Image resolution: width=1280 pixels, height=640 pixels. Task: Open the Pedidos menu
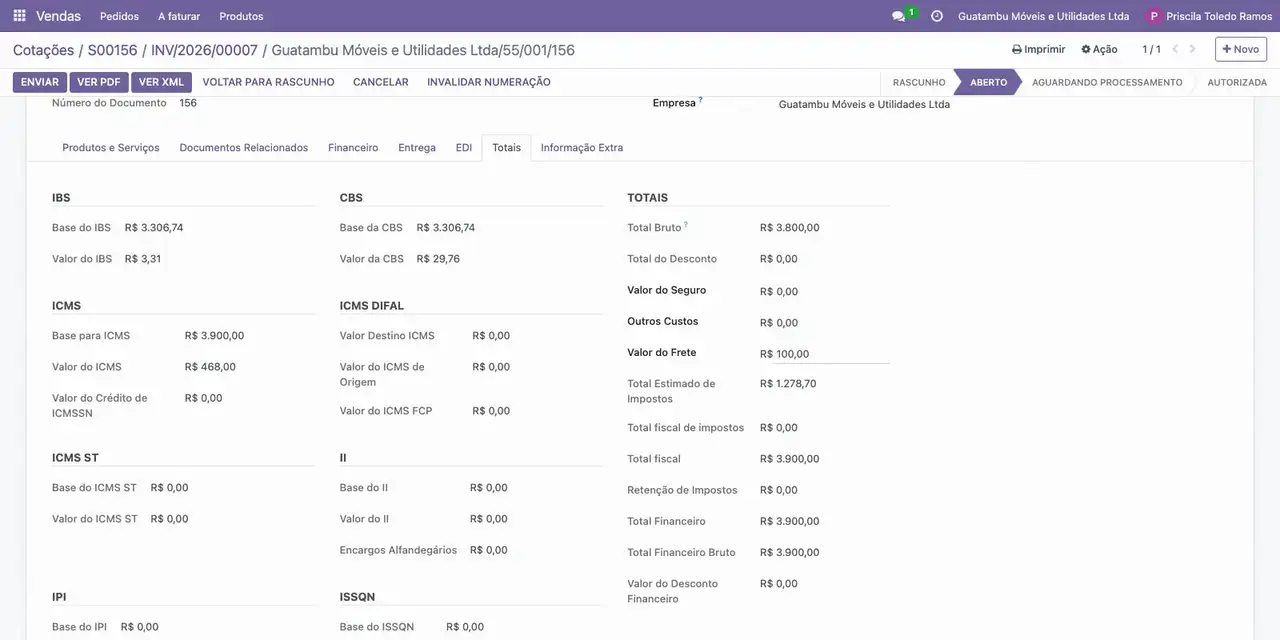pos(120,16)
